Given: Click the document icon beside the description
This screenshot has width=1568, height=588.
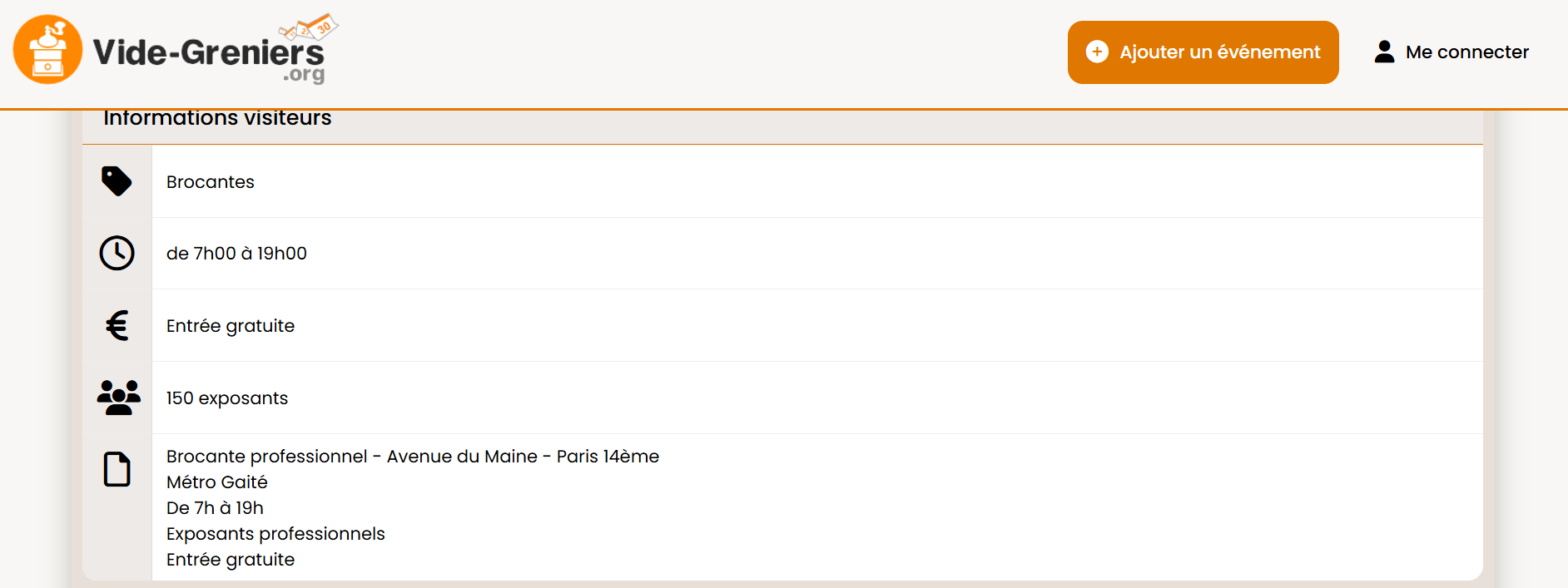Looking at the screenshot, I should 117,469.
